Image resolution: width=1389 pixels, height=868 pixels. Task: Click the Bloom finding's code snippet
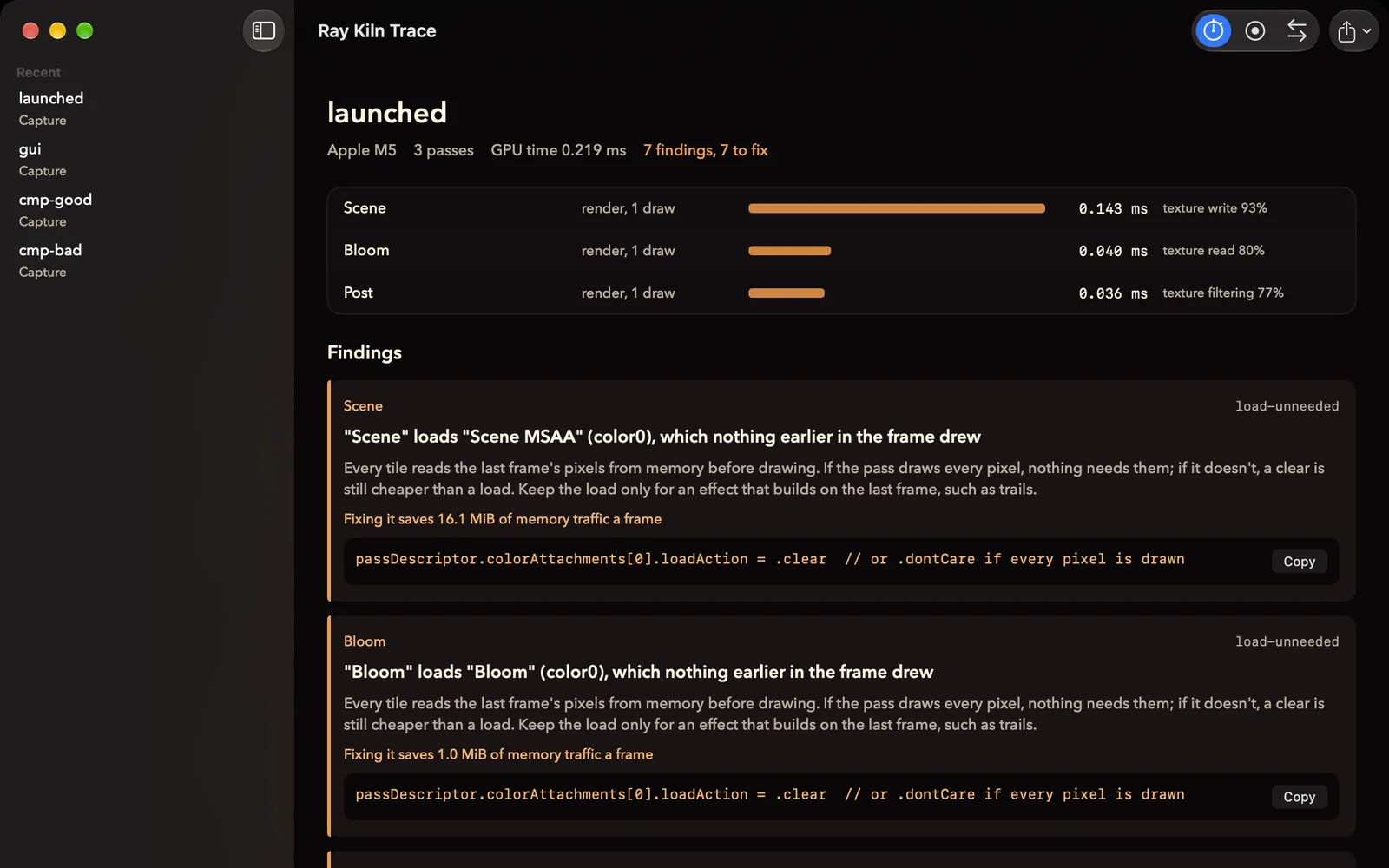(770, 794)
